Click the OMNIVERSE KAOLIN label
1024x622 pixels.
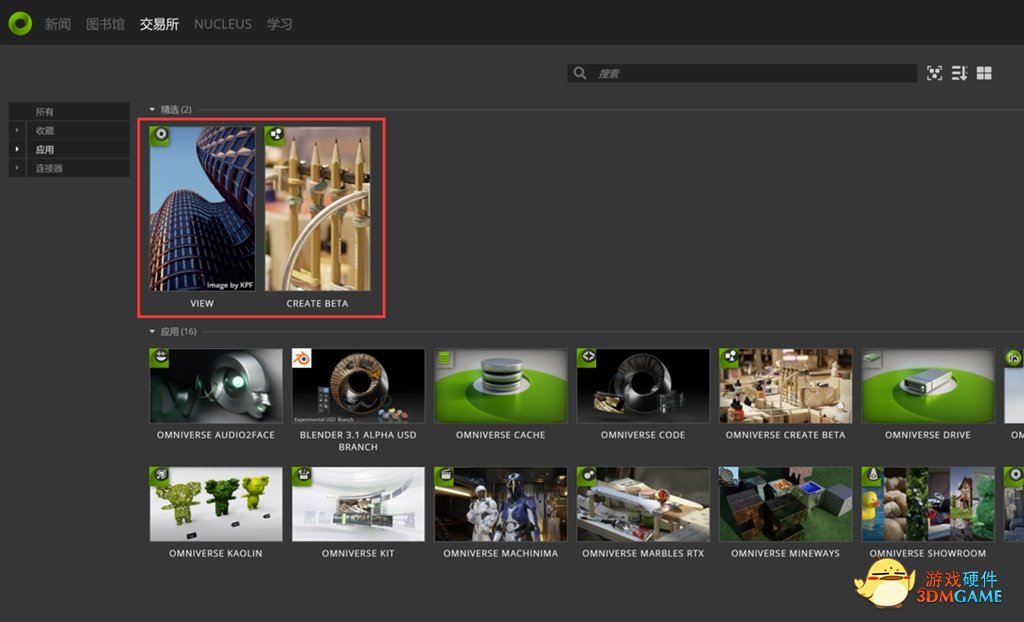[216, 553]
